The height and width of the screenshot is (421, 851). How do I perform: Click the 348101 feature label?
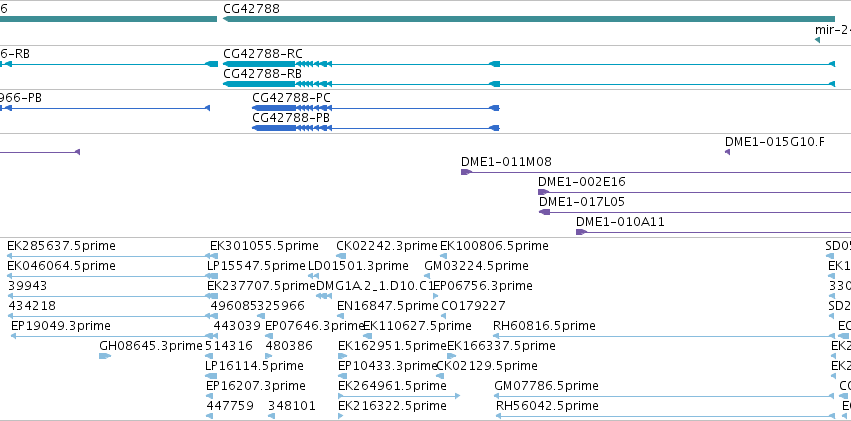click(292, 406)
